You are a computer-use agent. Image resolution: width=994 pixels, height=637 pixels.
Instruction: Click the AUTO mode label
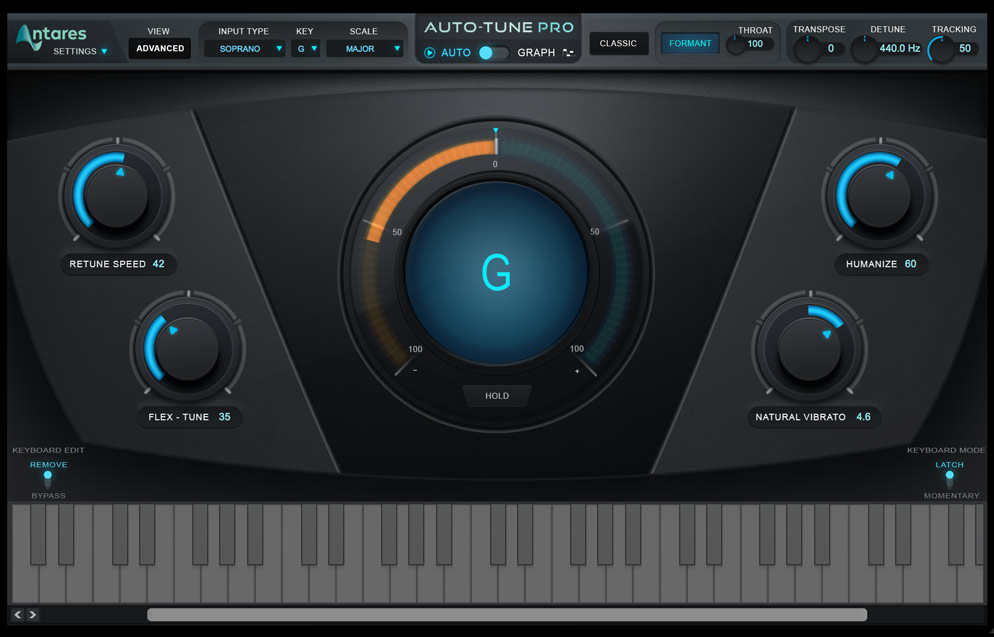point(456,53)
